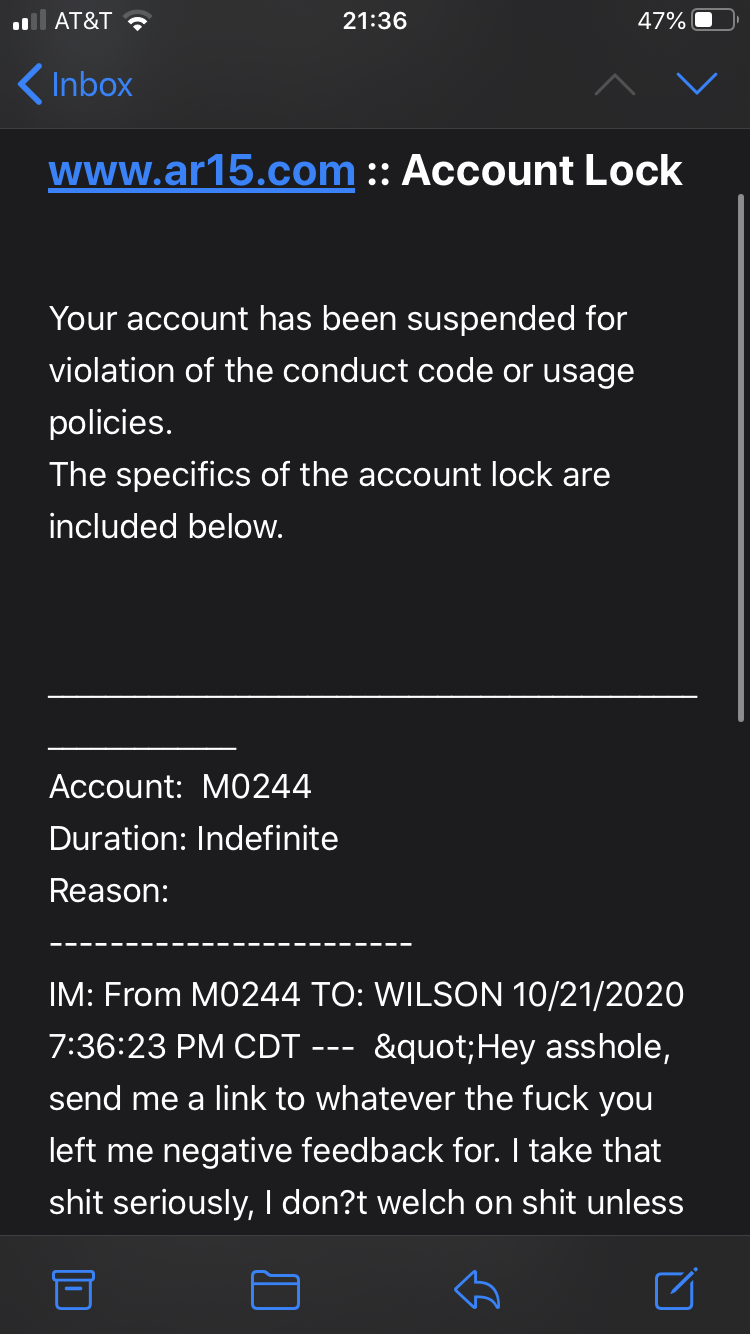Tap the reply arrow icon
The width and height of the screenshot is (750, 1334).
pos(477,1289)
